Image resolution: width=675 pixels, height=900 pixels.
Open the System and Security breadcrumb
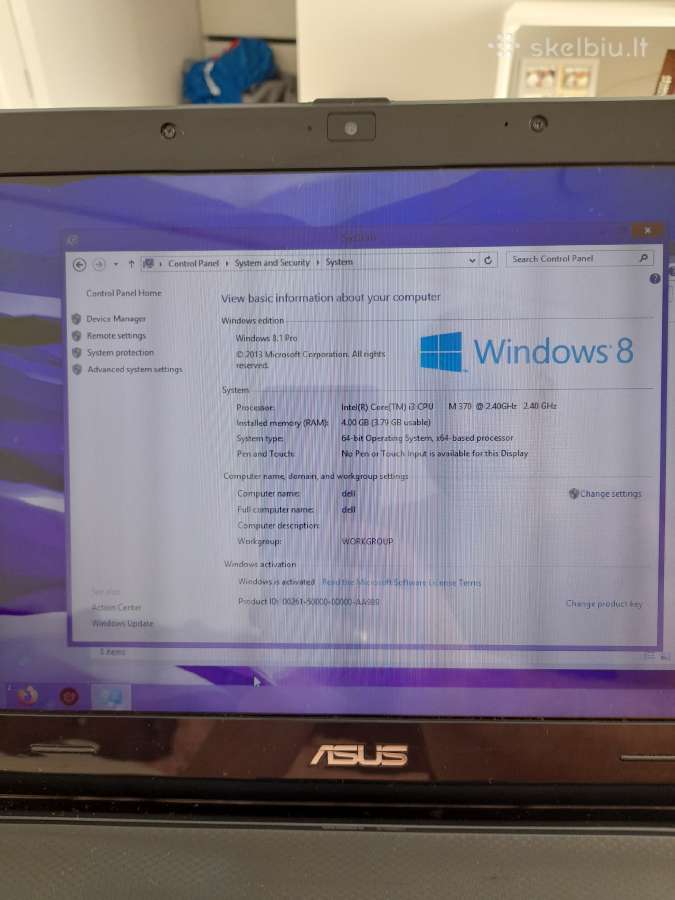pyautogui.click(x=272, y=262)
